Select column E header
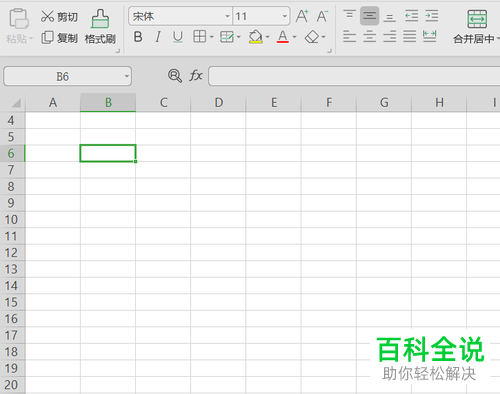The height and width of the screenshot is (394, 500). pos(274,103)
